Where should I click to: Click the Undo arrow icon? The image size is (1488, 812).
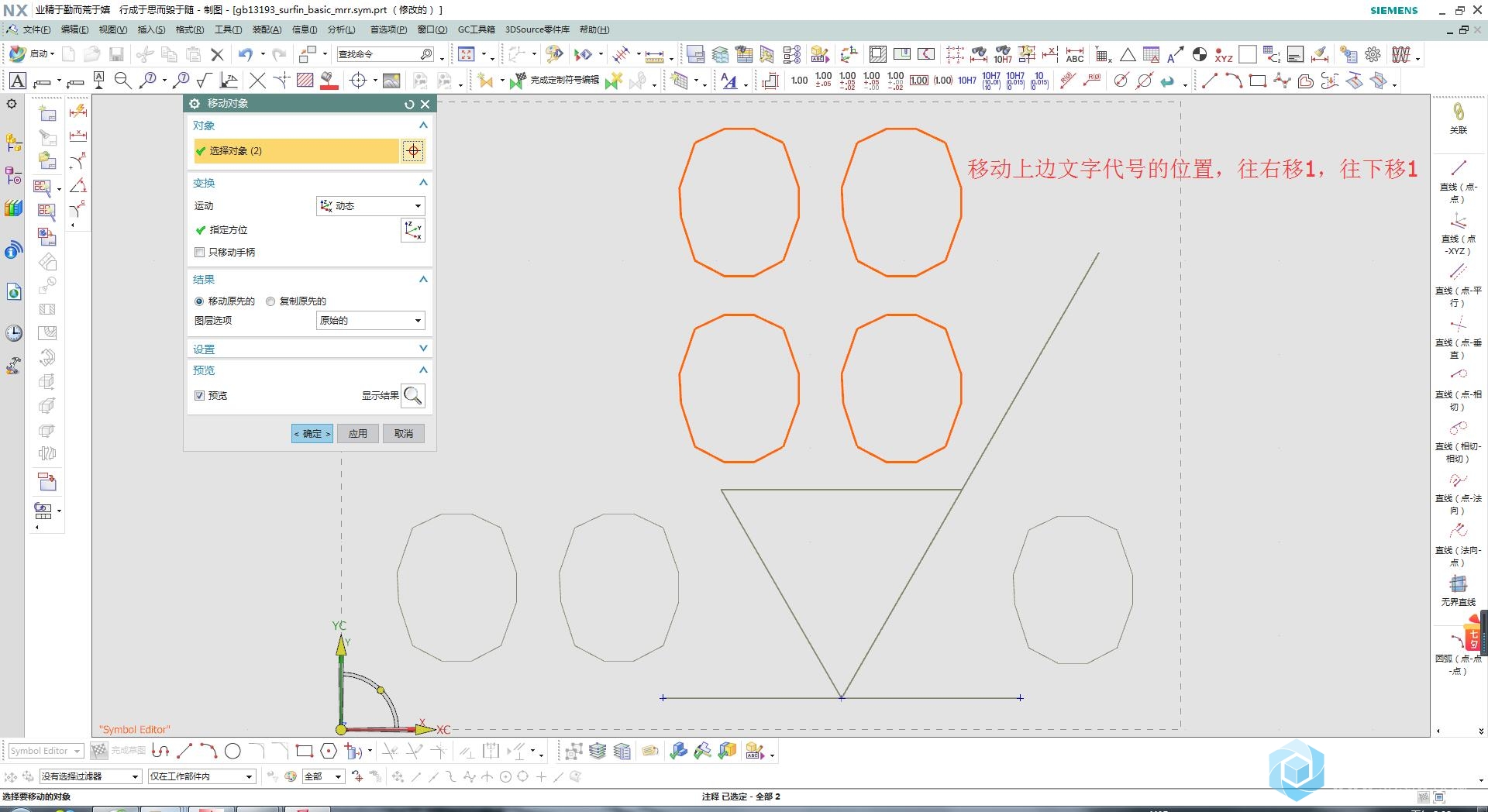[246, 54]
